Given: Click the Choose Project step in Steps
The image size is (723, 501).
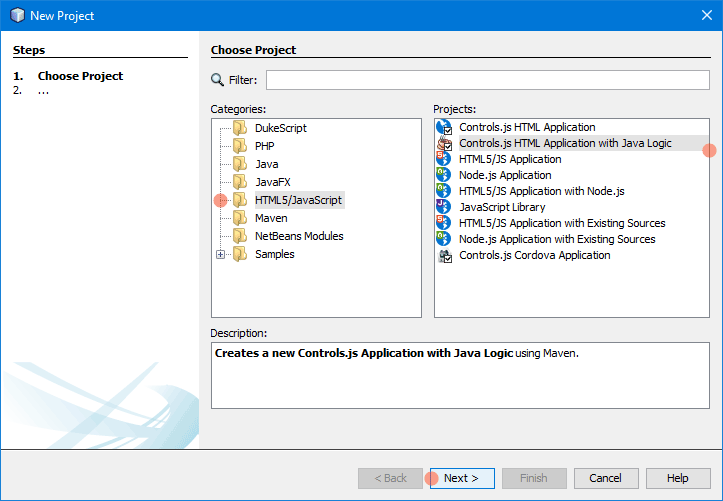Looking at the screenshot, I should coord(80,76).
